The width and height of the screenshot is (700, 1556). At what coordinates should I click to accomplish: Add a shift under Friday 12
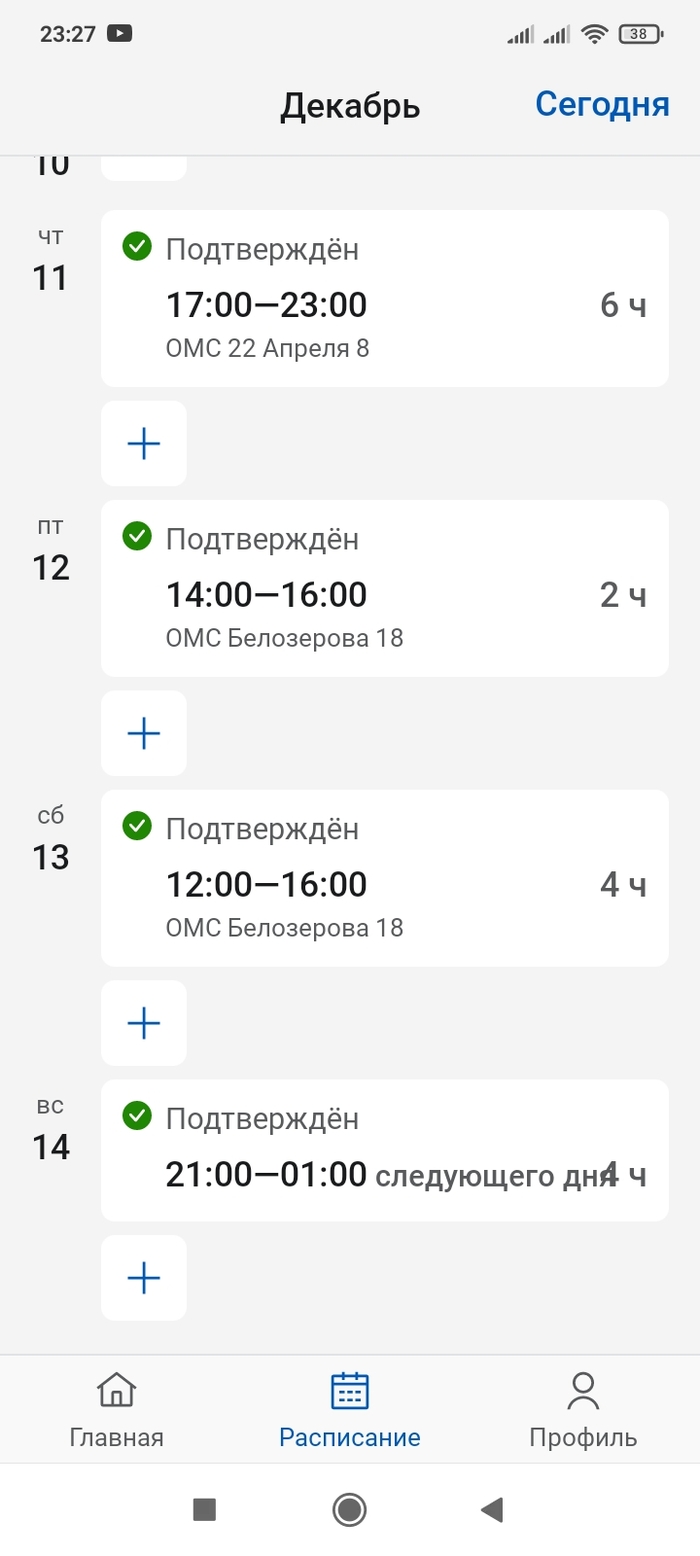[144, 734]
